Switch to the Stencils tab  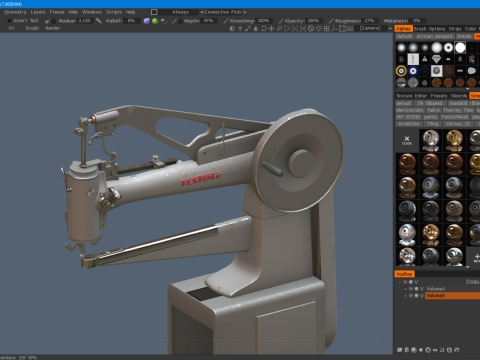[459, 96]
